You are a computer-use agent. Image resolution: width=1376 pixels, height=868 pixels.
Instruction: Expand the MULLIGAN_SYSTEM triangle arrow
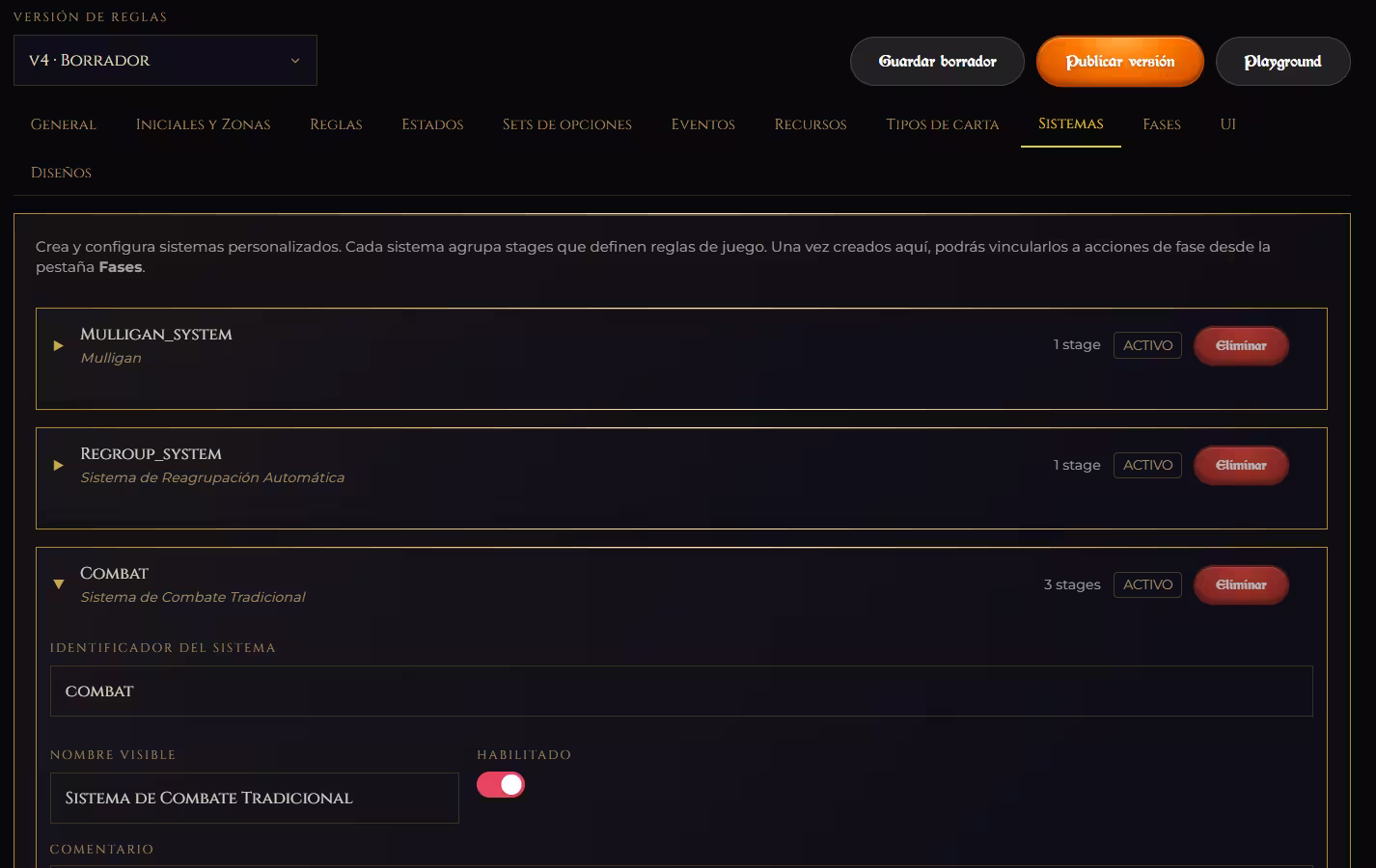tap(58, 345)
